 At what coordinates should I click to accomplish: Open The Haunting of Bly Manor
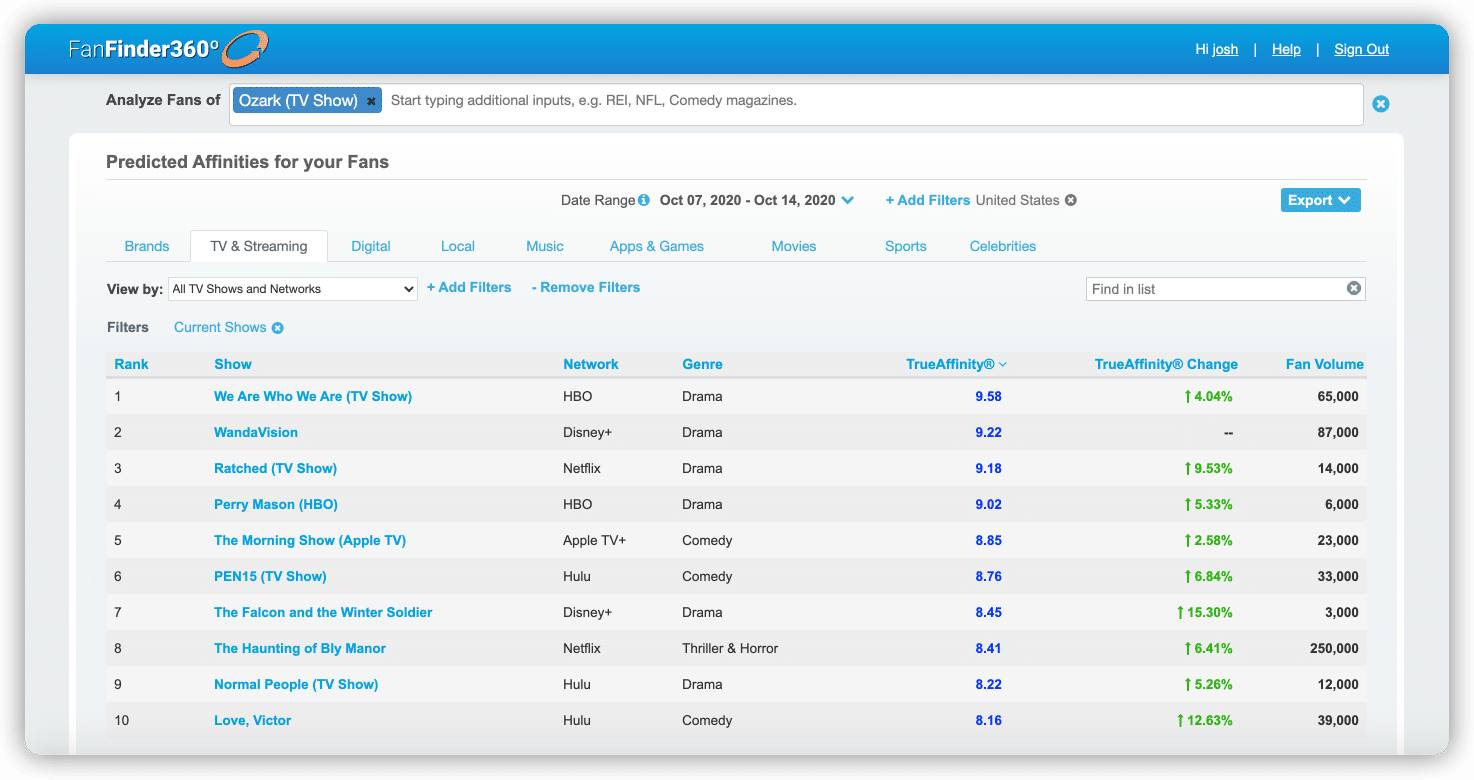[x=300, y=648]
